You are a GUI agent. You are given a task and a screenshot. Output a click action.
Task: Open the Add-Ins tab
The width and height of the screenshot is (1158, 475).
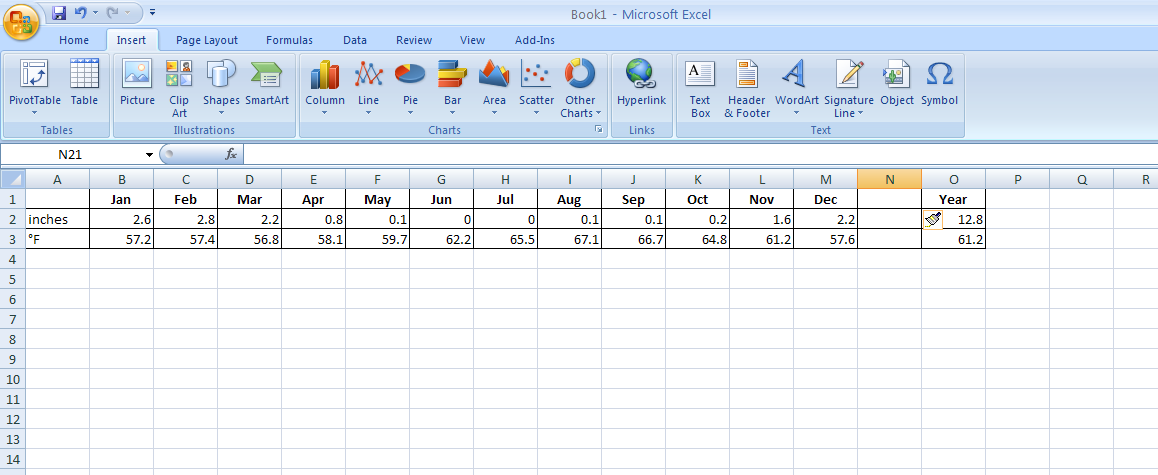pos(535,41)
